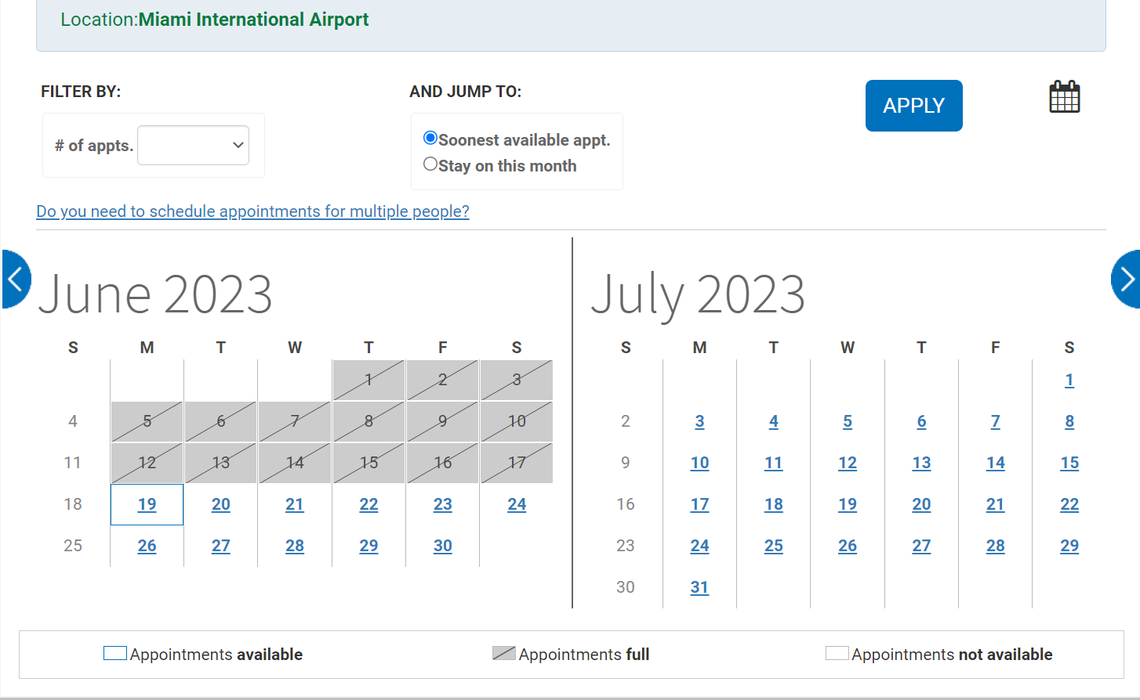Select Stay on this month option
Viewport: 1140px width, 700px height.
(x=430, y=164)
